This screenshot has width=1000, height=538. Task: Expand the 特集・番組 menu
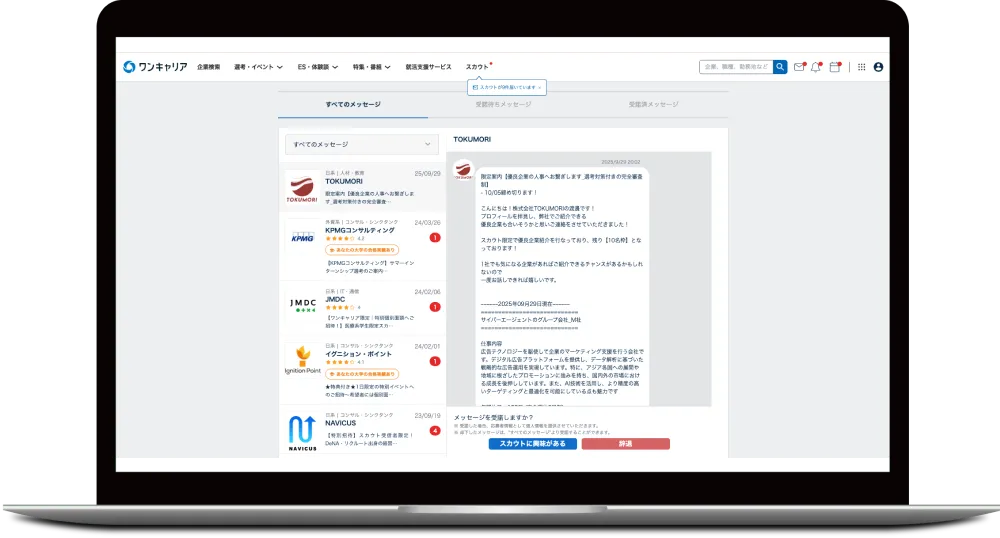click(x=371, y=67)
